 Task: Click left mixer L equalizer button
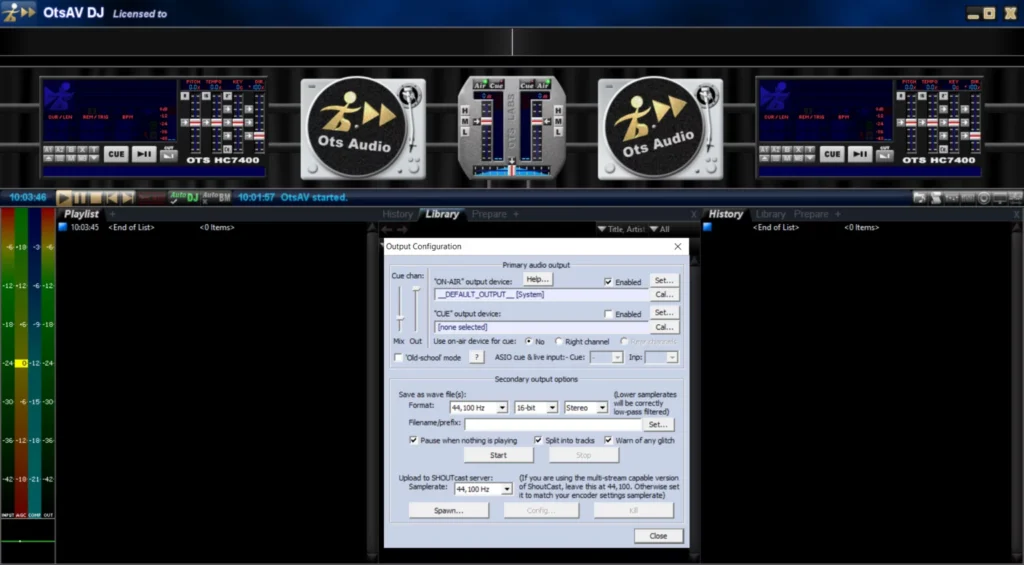pos(465,132)
